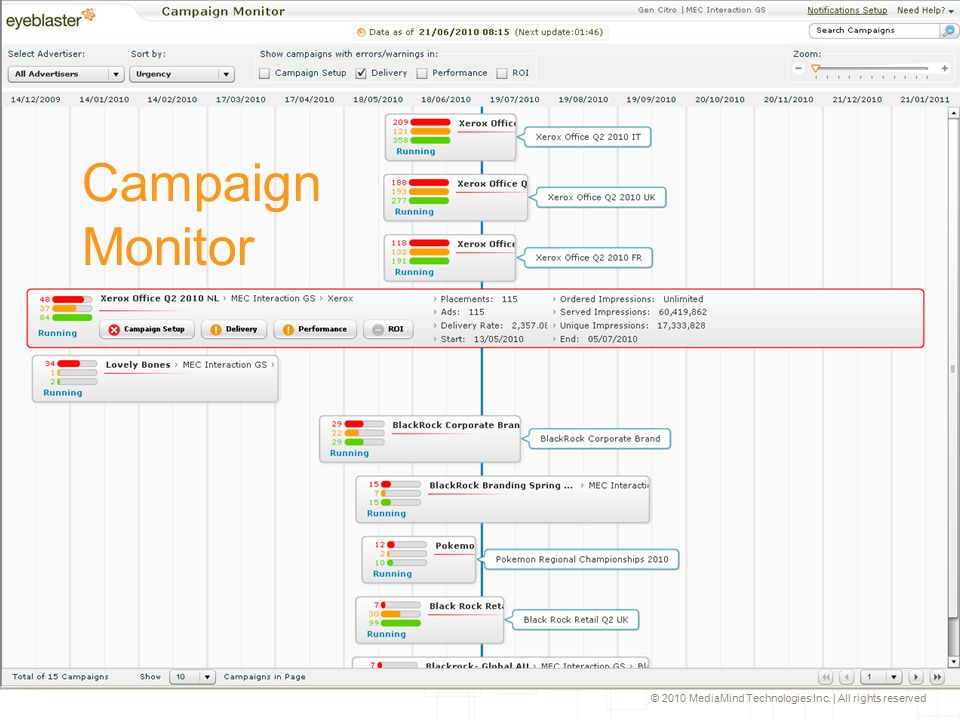The height and width of the screenshot is (720, 960).
Task: Open Notifications Setup link
Action: (847, 10)
